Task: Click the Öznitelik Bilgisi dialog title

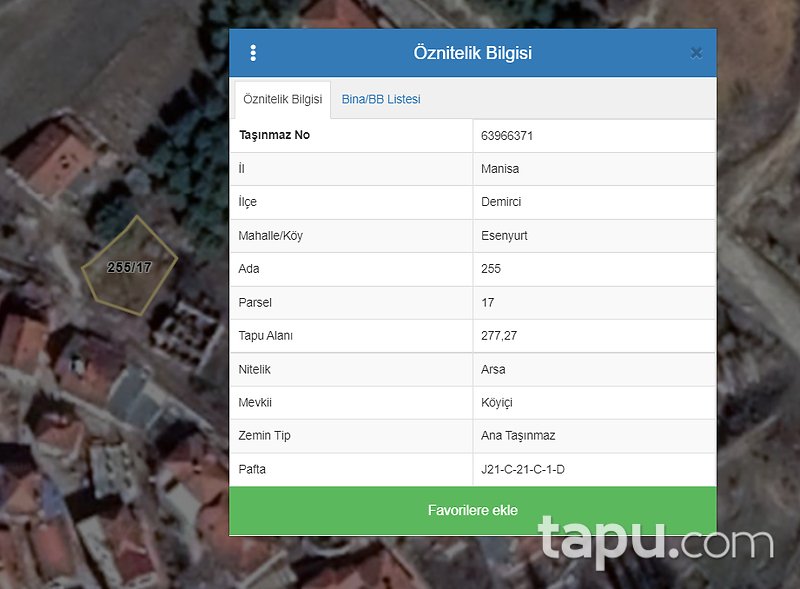Action: 472,53
